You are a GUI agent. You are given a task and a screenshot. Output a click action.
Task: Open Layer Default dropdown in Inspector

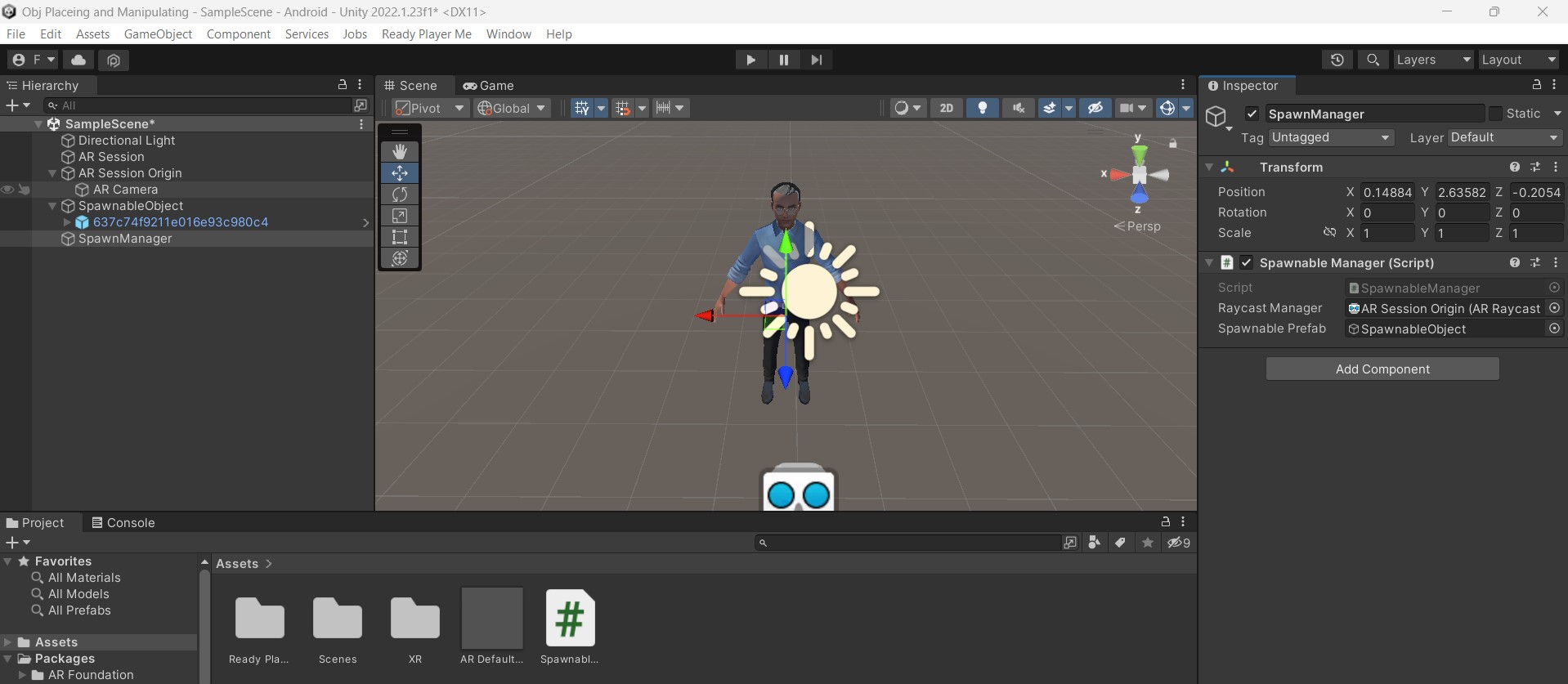(1504, 137)
